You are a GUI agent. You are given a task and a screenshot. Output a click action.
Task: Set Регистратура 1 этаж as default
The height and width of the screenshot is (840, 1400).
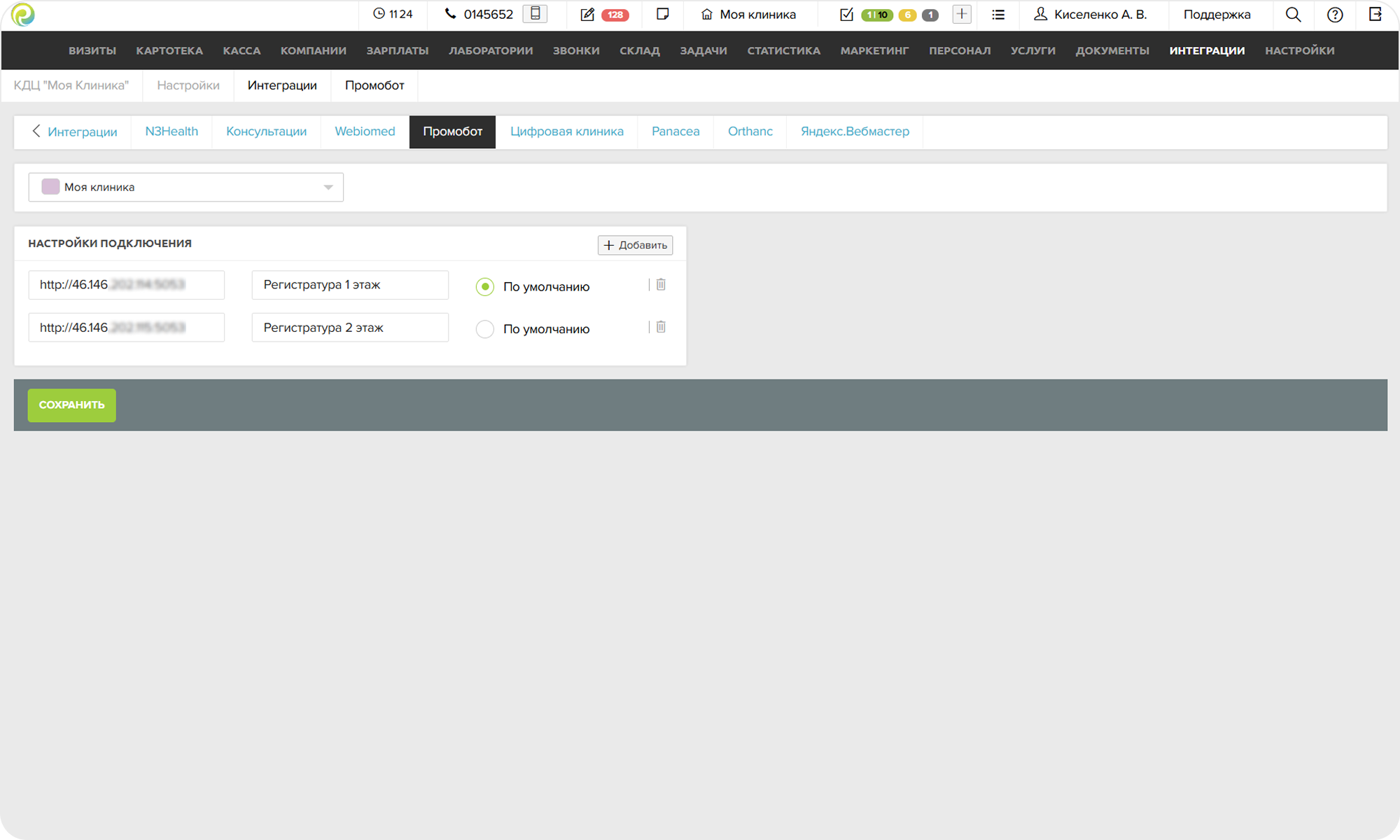485,286
